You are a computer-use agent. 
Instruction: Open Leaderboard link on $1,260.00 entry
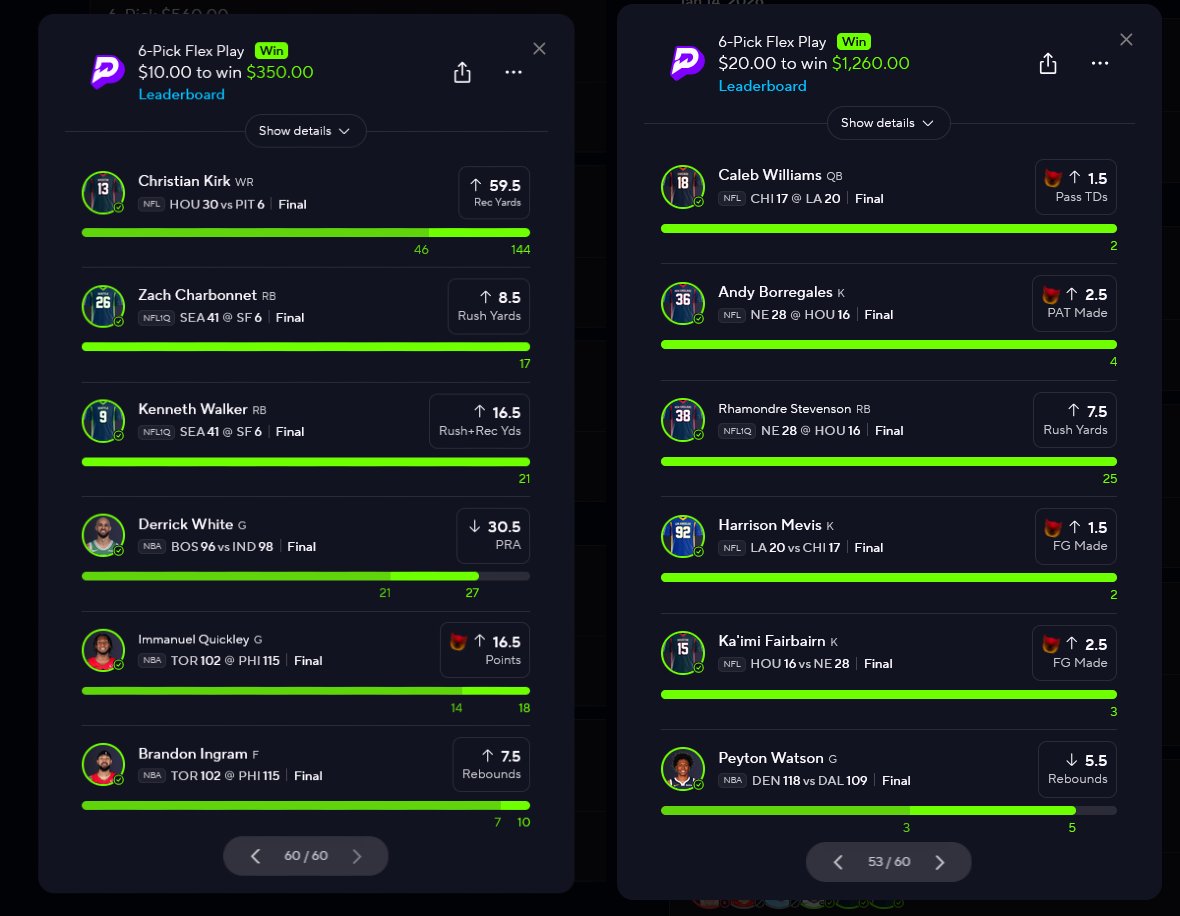762,86
